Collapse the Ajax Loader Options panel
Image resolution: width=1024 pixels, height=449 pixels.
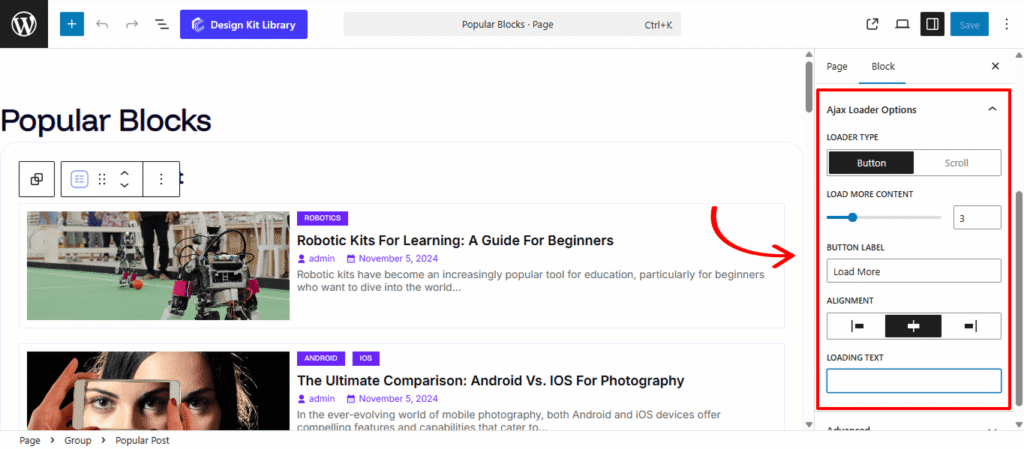992,109
